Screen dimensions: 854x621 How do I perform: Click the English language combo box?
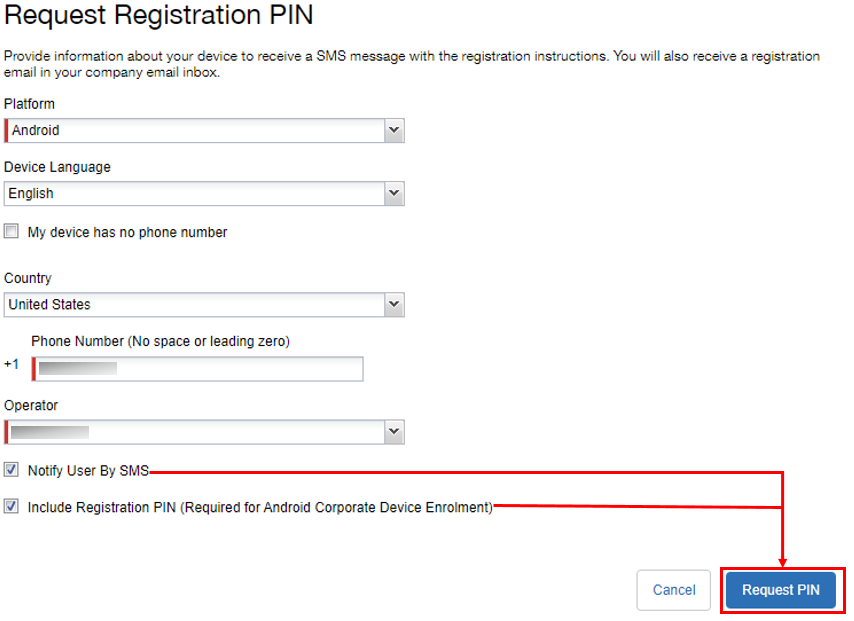point(195,194)
